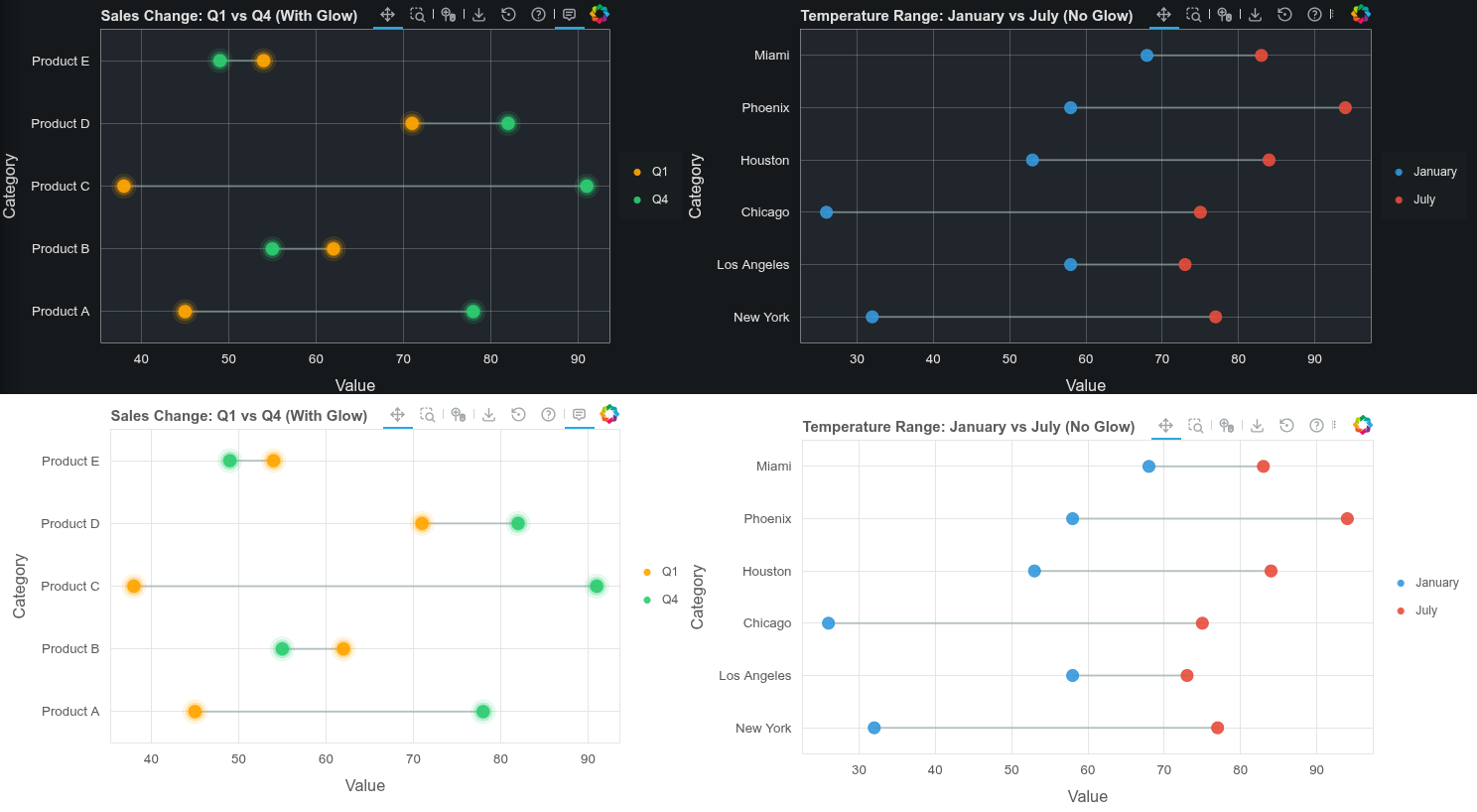Enable Wheel Zoom in light Sales chart toolbar
1477x812 pixels.
click(x=458, y=415)
